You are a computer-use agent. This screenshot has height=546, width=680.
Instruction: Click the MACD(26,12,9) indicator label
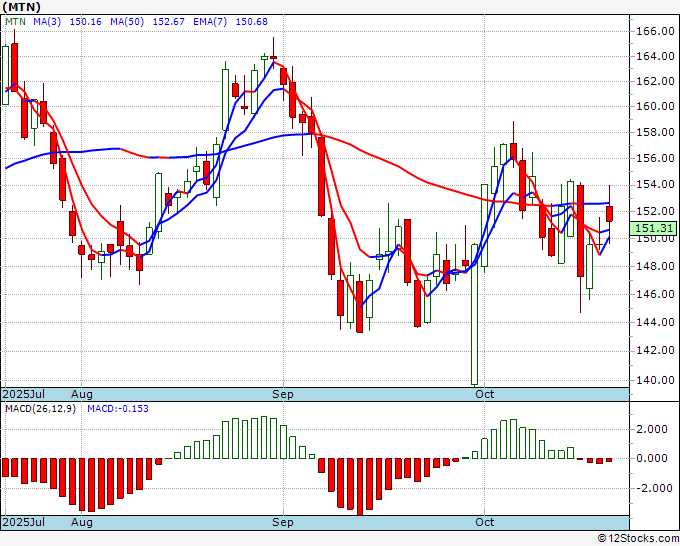click(x=40, y=409)
